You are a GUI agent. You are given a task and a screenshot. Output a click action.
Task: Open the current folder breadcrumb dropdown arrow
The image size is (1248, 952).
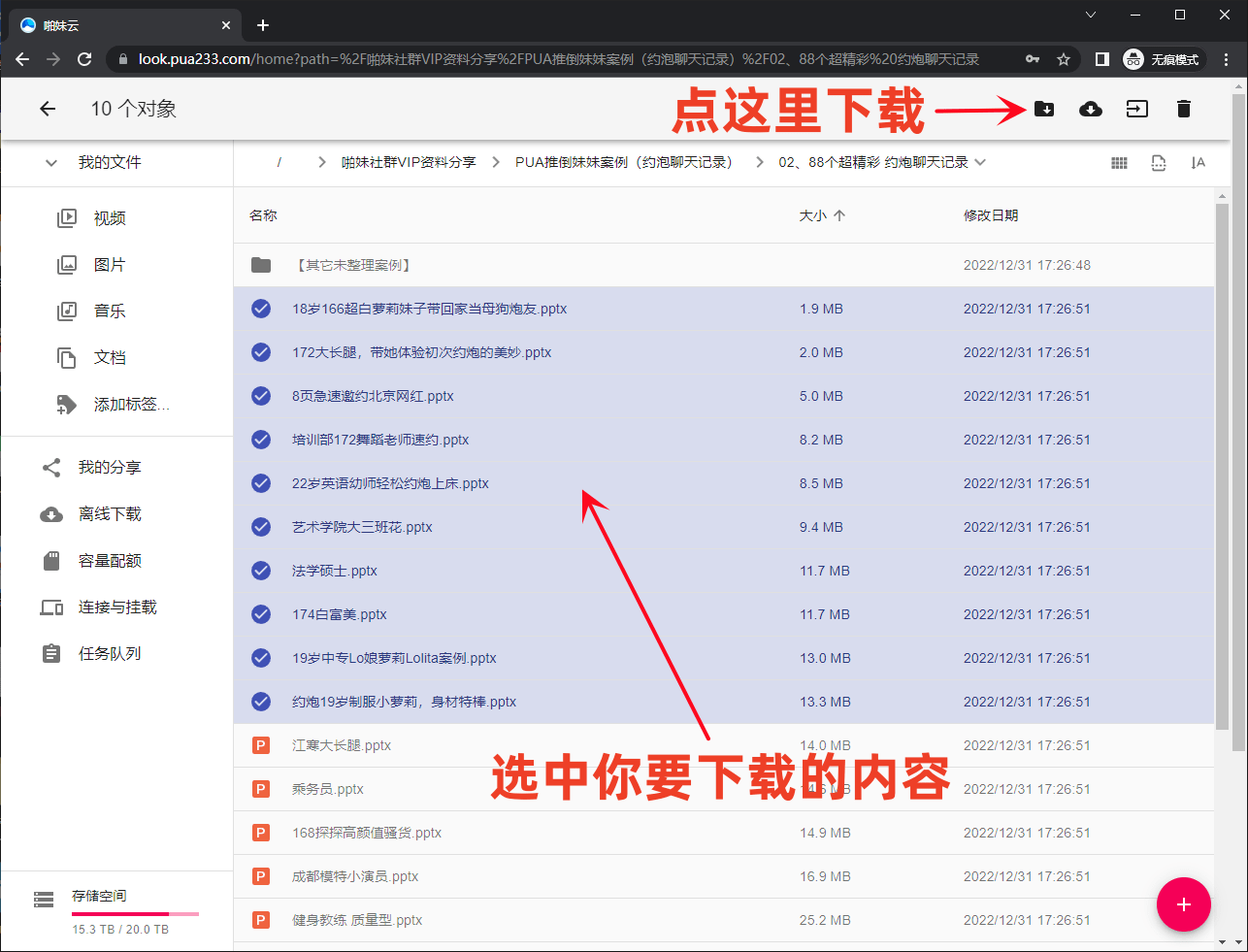point(980,162)
